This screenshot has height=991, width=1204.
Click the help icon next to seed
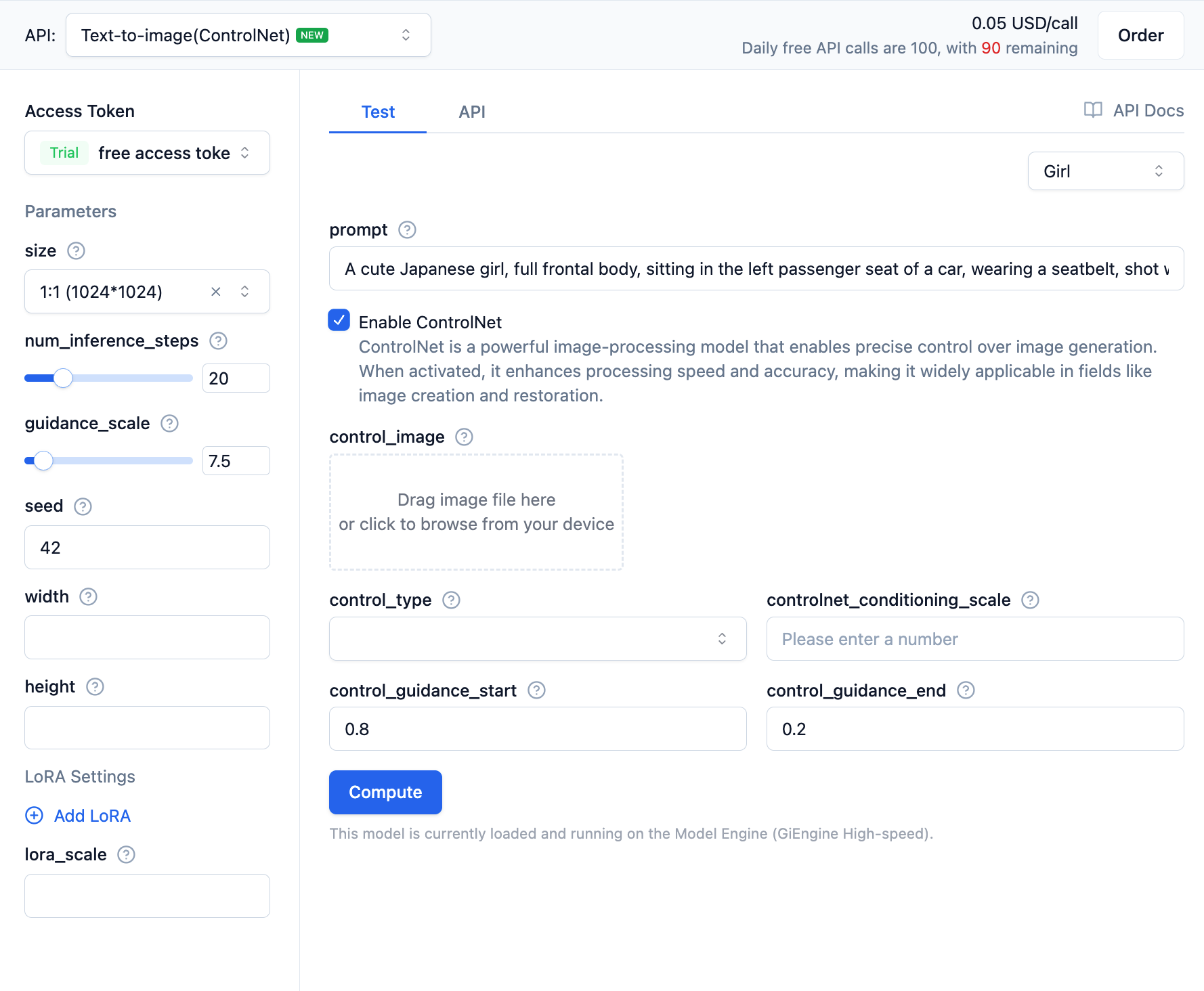(83, 506)
